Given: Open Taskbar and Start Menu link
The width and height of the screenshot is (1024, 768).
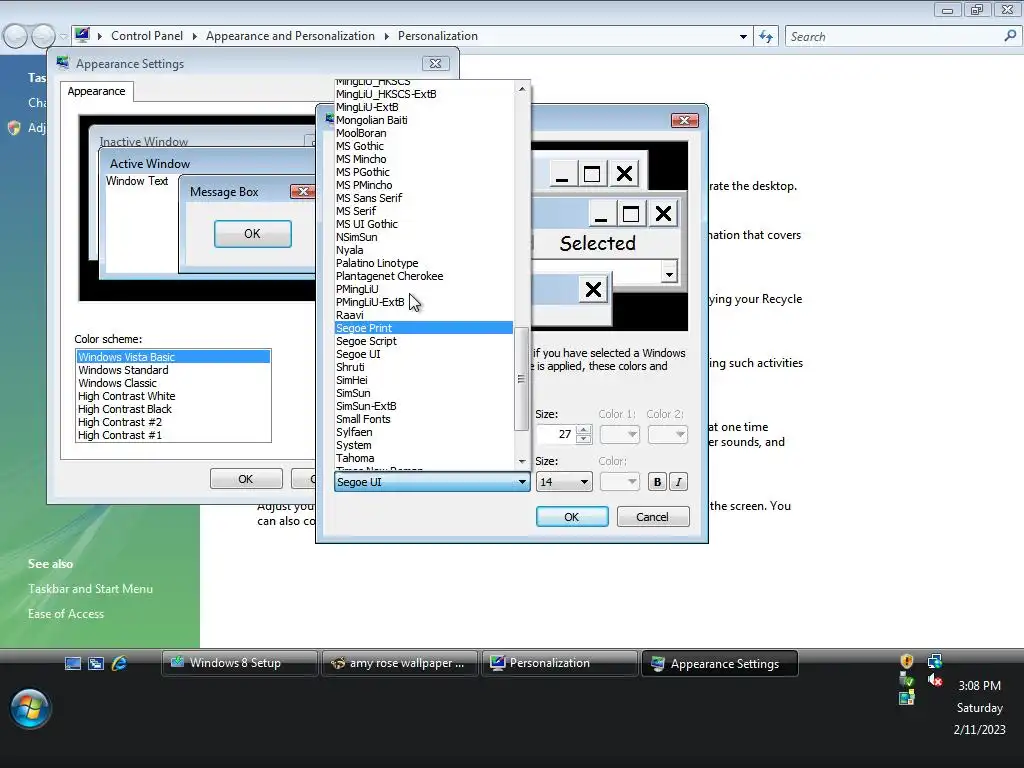Looking at the screenshot, I should tap(90, 589).
